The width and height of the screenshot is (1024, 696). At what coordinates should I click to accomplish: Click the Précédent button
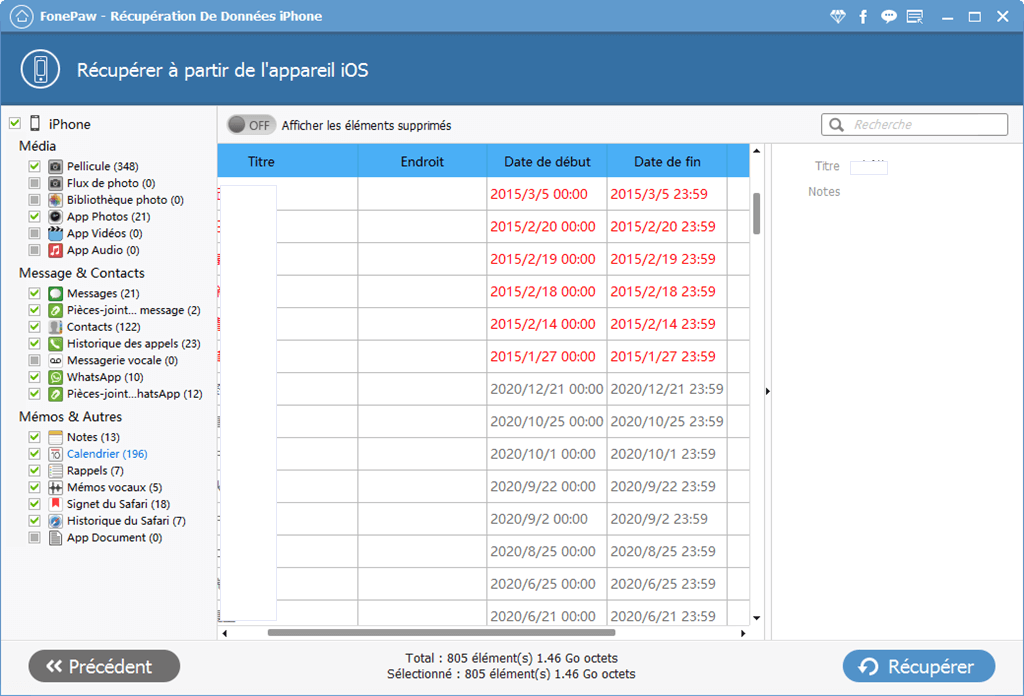click(104, 666)
